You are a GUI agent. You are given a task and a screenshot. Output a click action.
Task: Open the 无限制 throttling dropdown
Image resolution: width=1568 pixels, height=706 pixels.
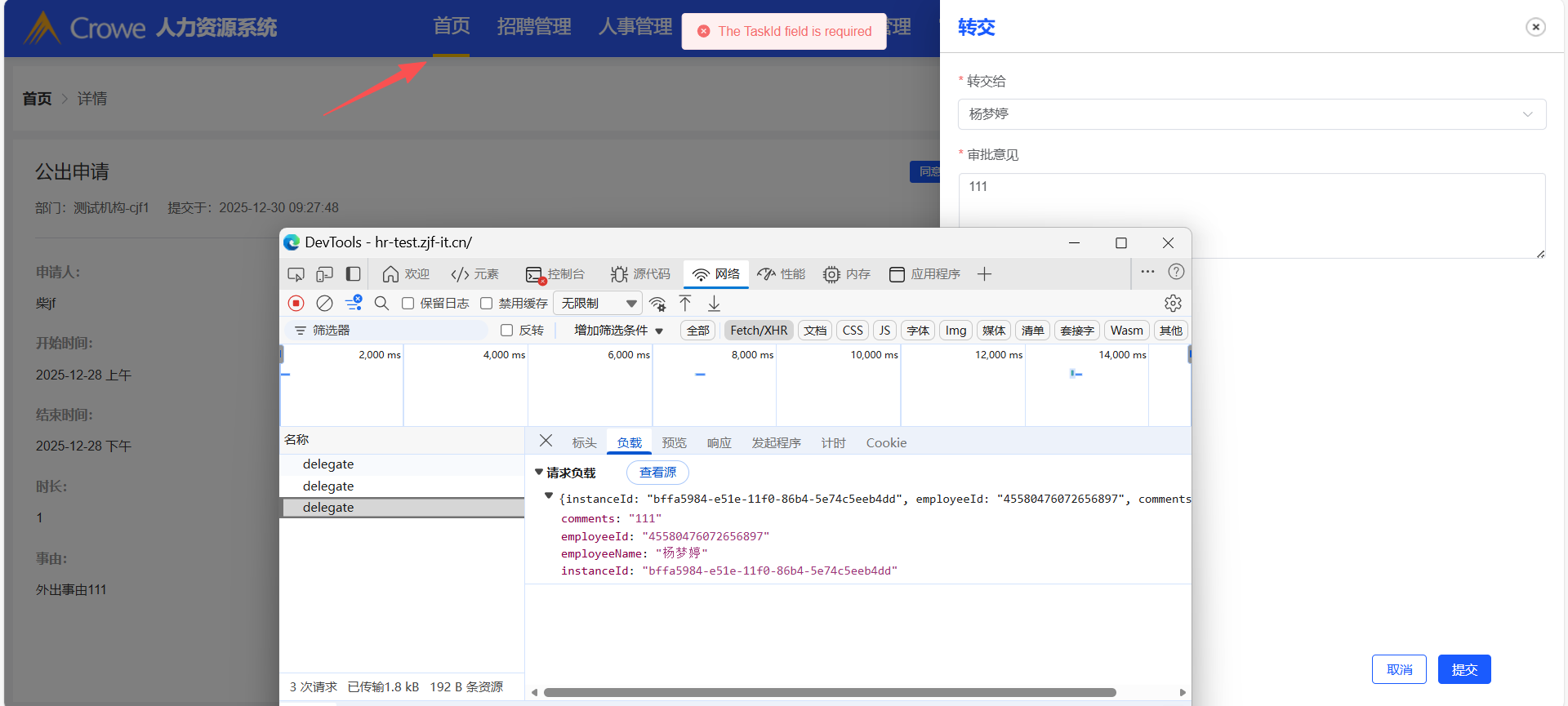(x=598, y=304)
